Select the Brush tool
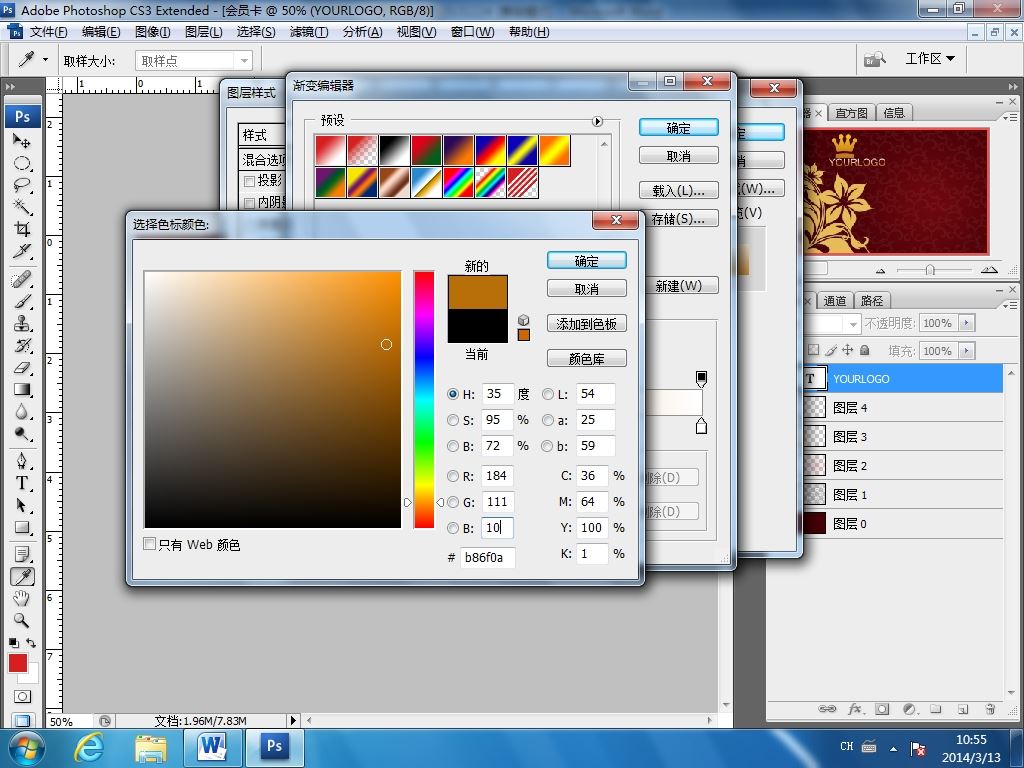Screen dimensions: 1024x768 pos(22,301)
